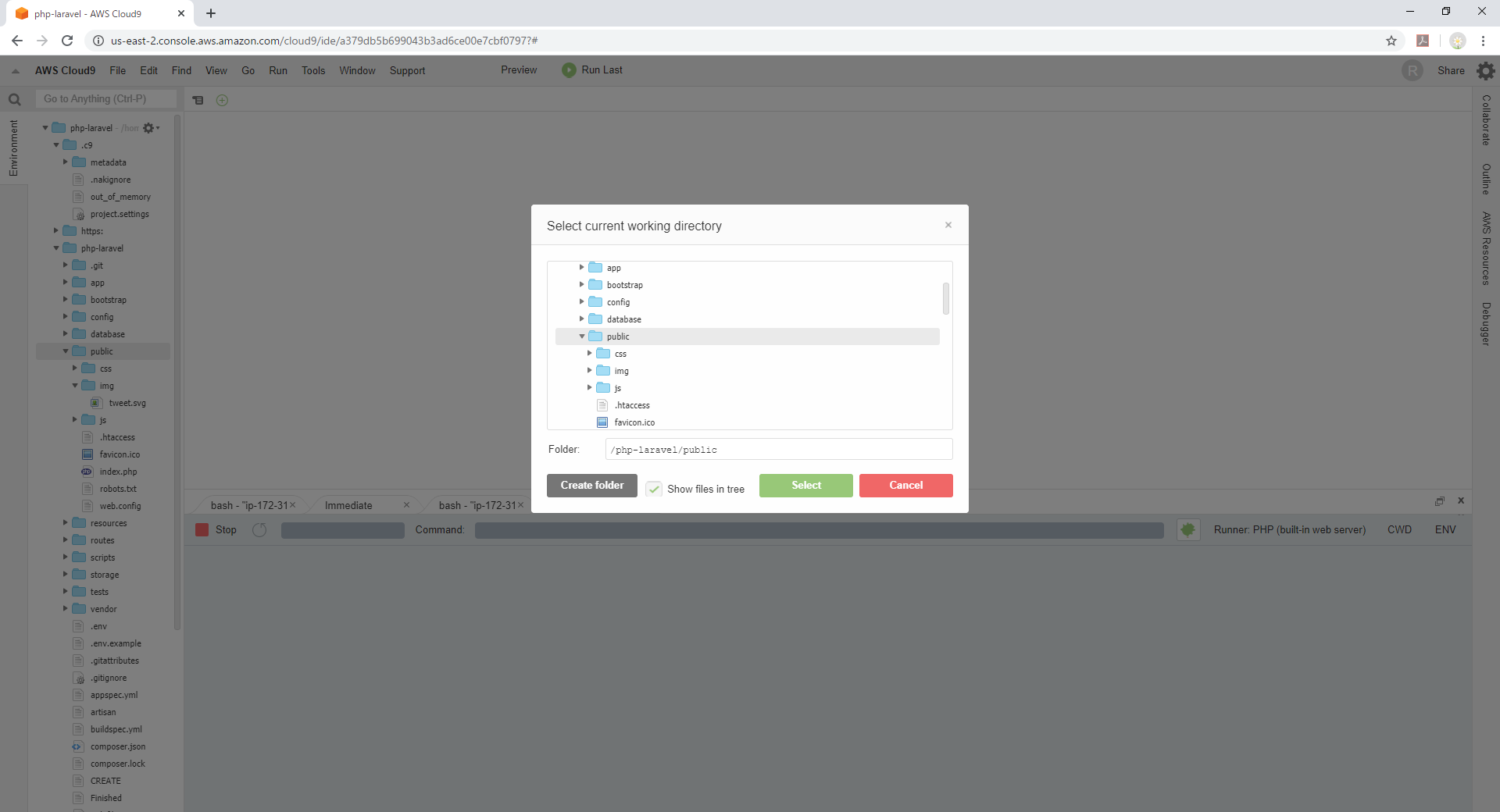Image resolution: width=1500 pixels, height=812 pixels.
Task: Toggle Show files in tree checkbox
Action: (654, 489)
